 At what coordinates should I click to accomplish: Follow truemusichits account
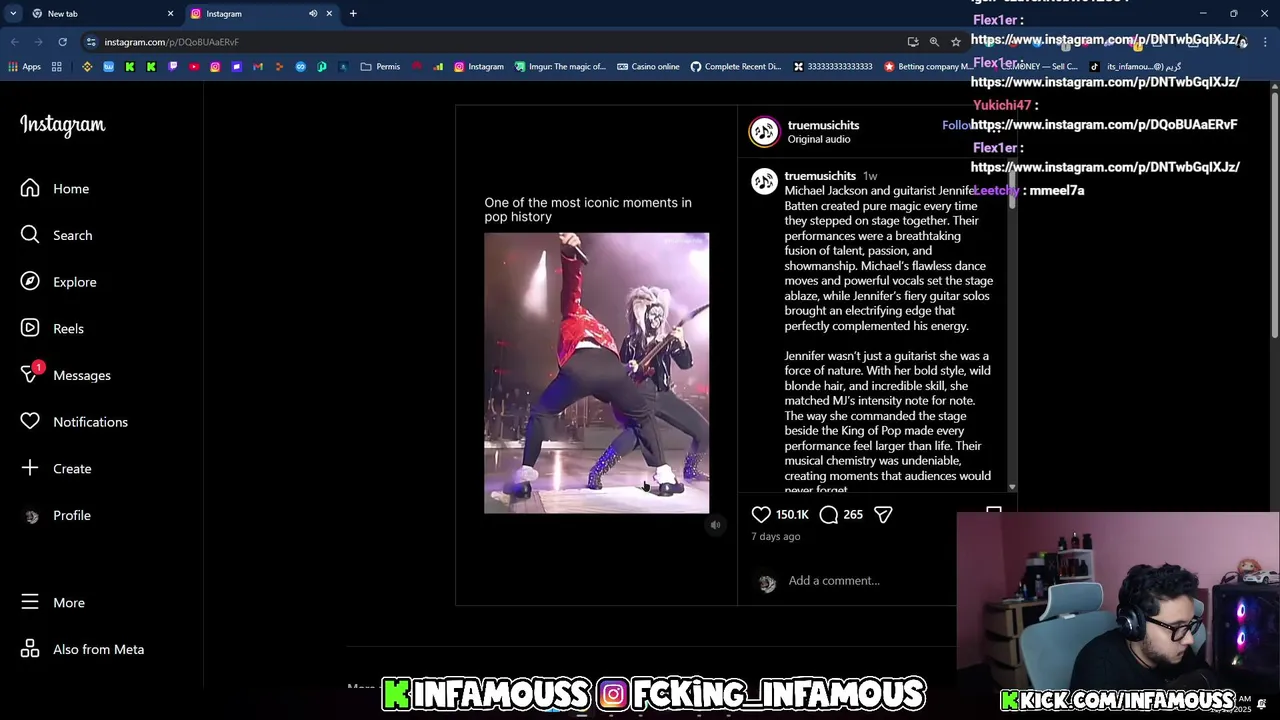pyautogui.click(x=956, y=125)
